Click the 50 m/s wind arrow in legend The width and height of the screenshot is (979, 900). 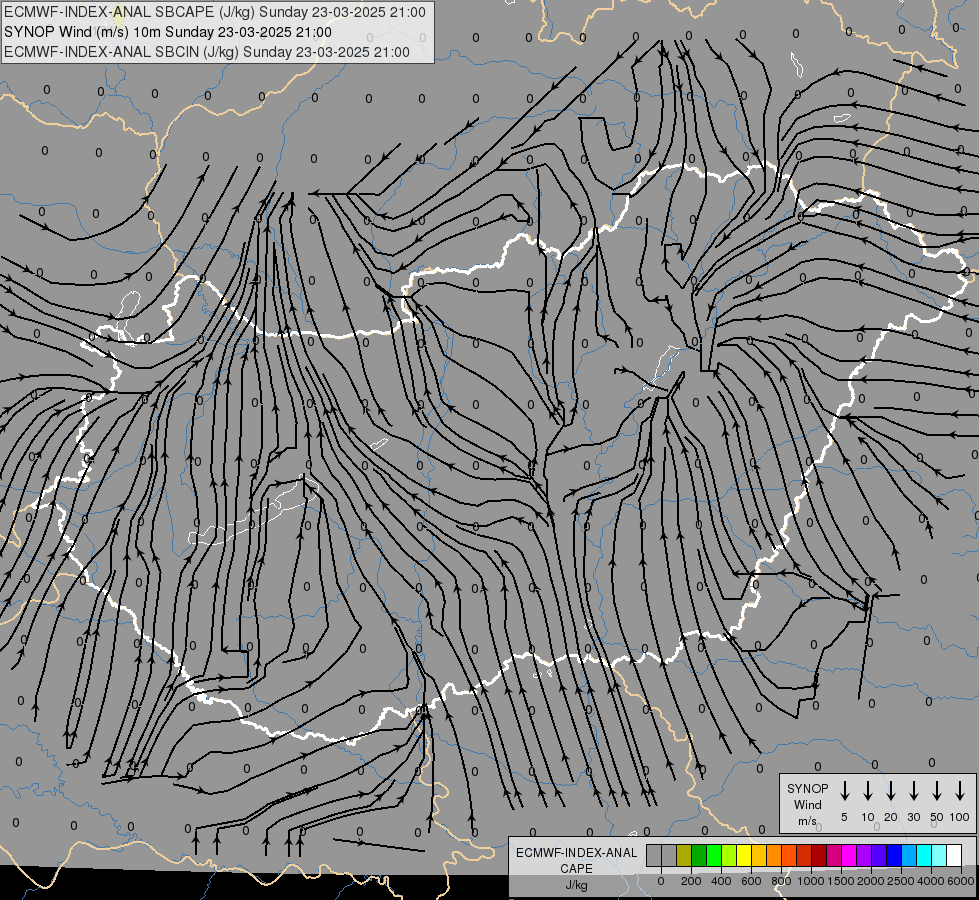pyautogui.click(x=937, y=791)
